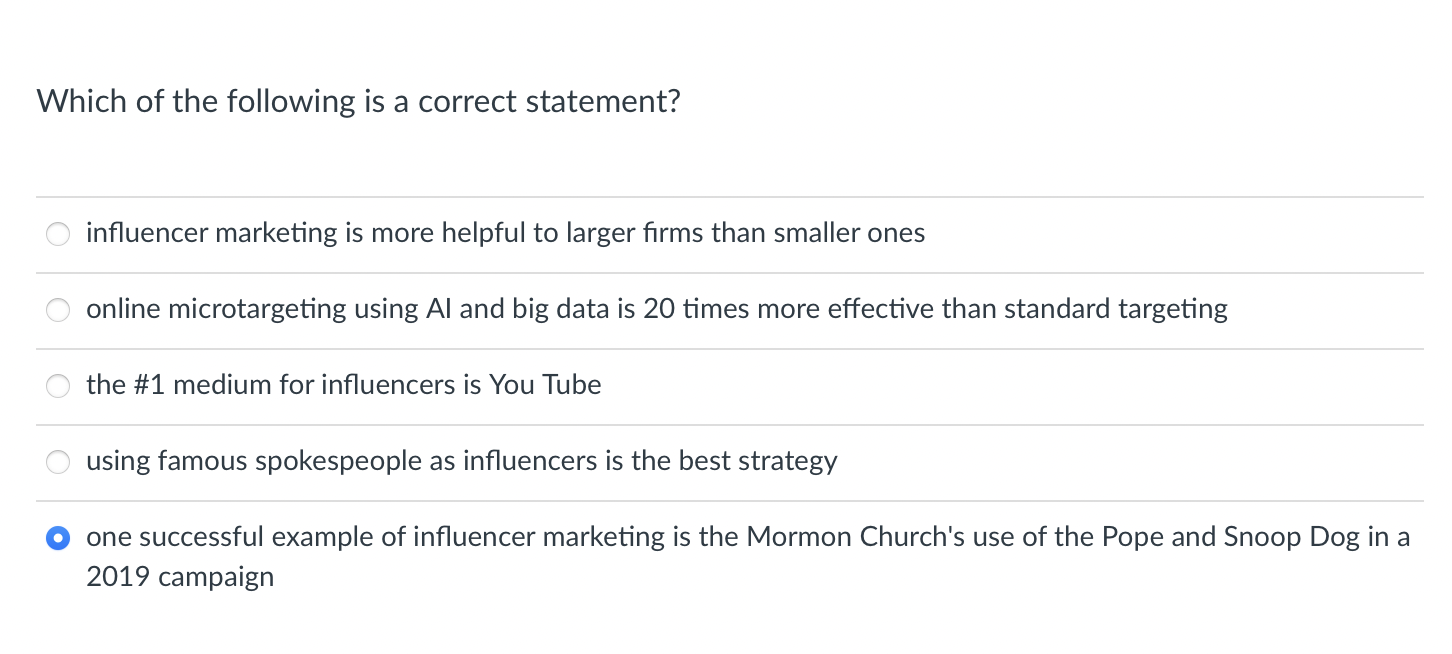
Task: Click the divider line above first answer
Action: pyautogui.click(x=726, y=196)
